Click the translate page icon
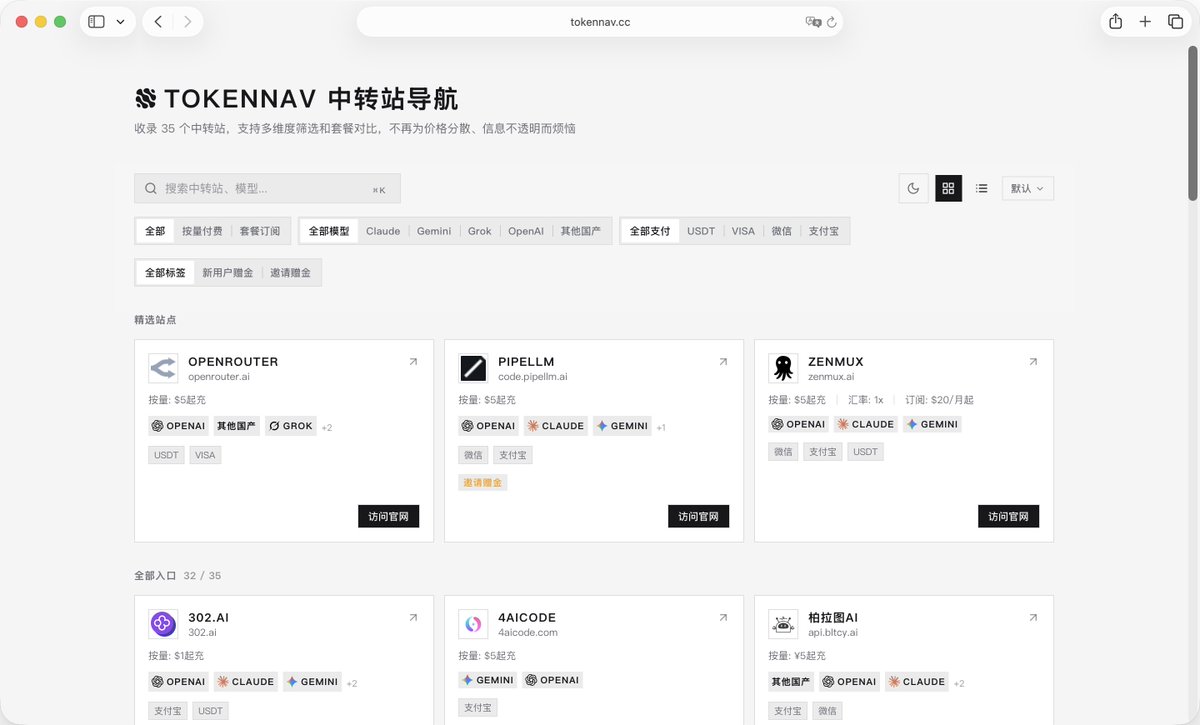The width and height of the screenshot is (1200, 725). (x=813, y=22)
